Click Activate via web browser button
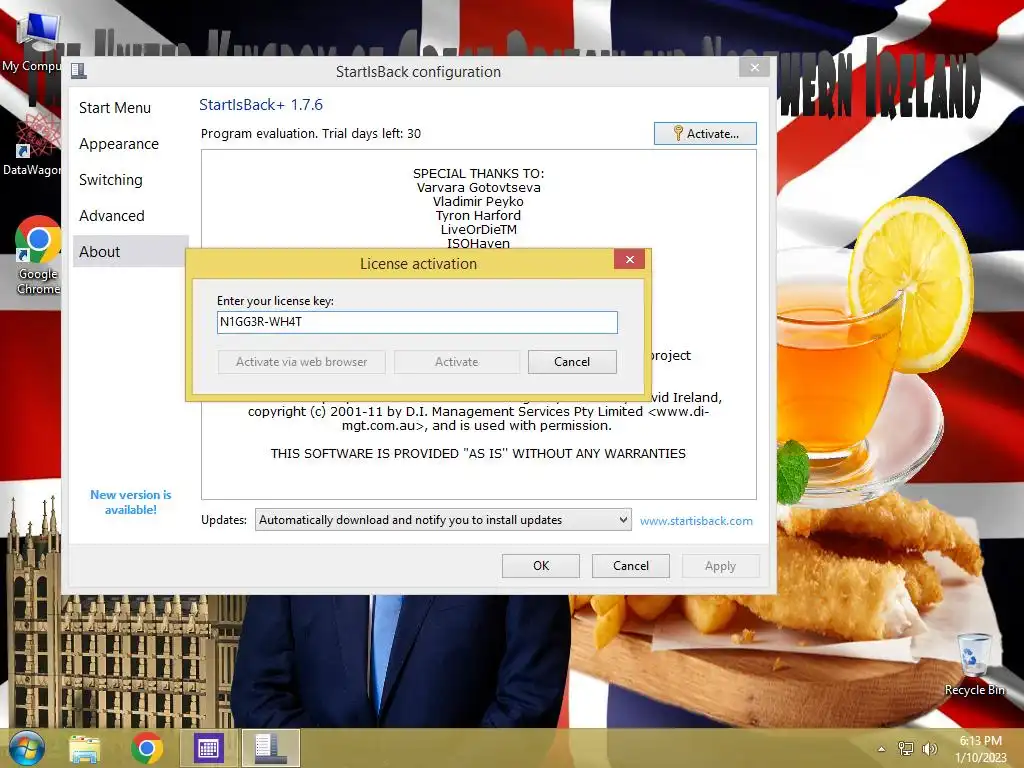The height and width of the screenshot is (768, 1024). pyautogui.click(x=301, y=362)
